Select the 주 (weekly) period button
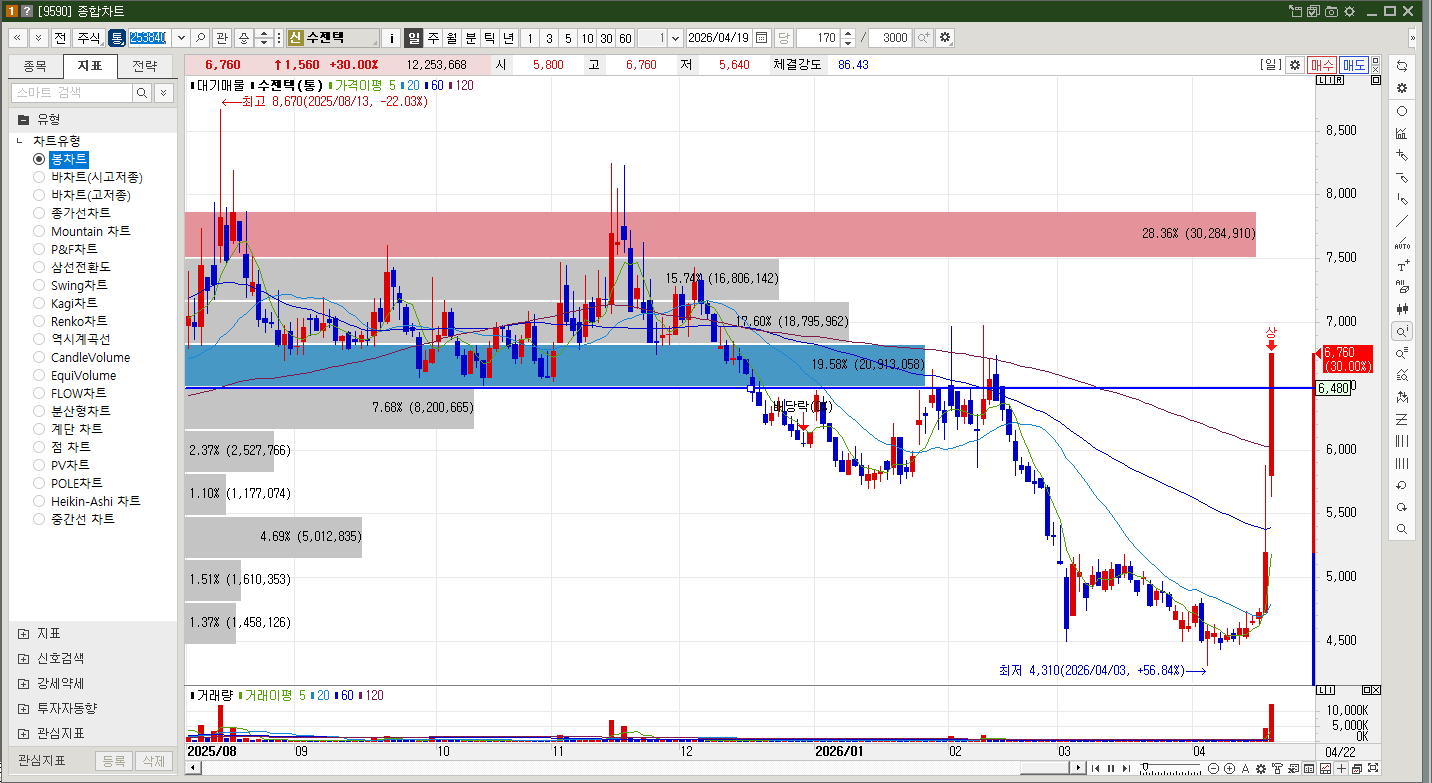 pos(433,38)
